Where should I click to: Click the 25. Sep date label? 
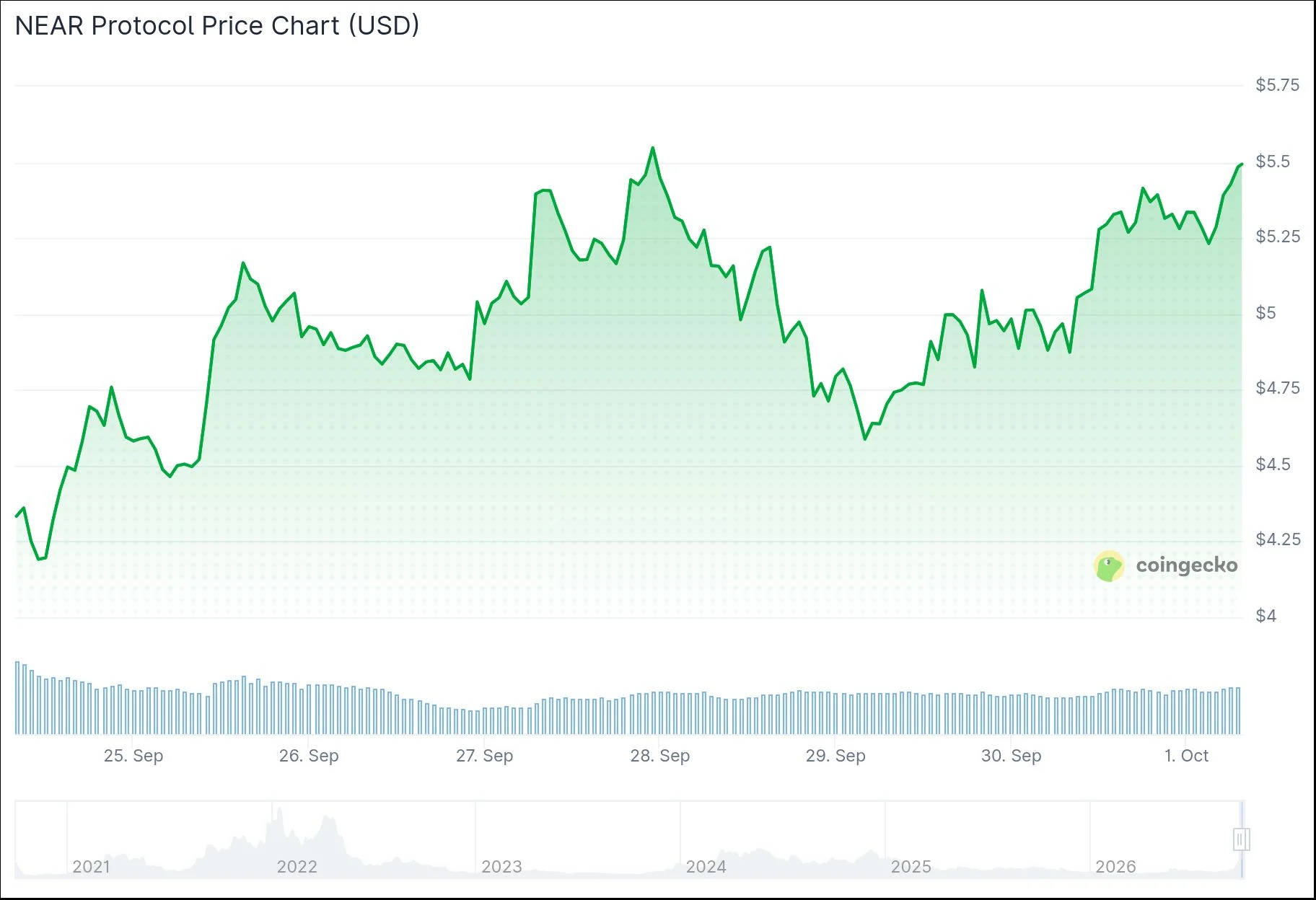click(133, 756)
